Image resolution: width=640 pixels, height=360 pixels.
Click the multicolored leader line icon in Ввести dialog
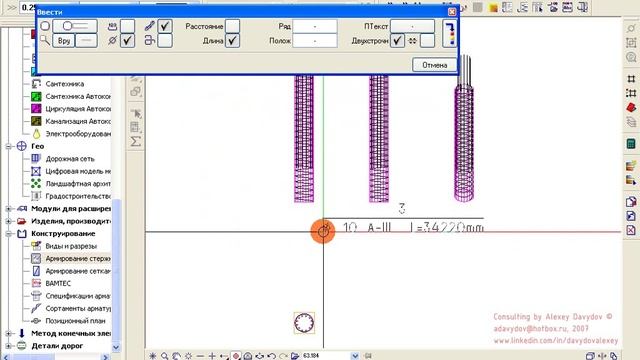449,33
